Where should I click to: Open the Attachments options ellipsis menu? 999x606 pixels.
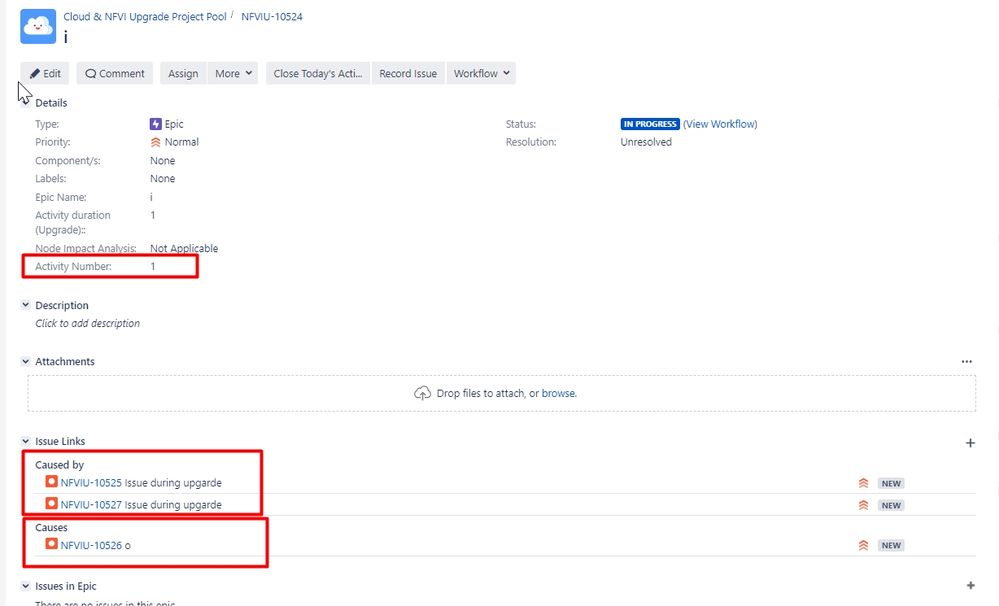tap(967, 361)
